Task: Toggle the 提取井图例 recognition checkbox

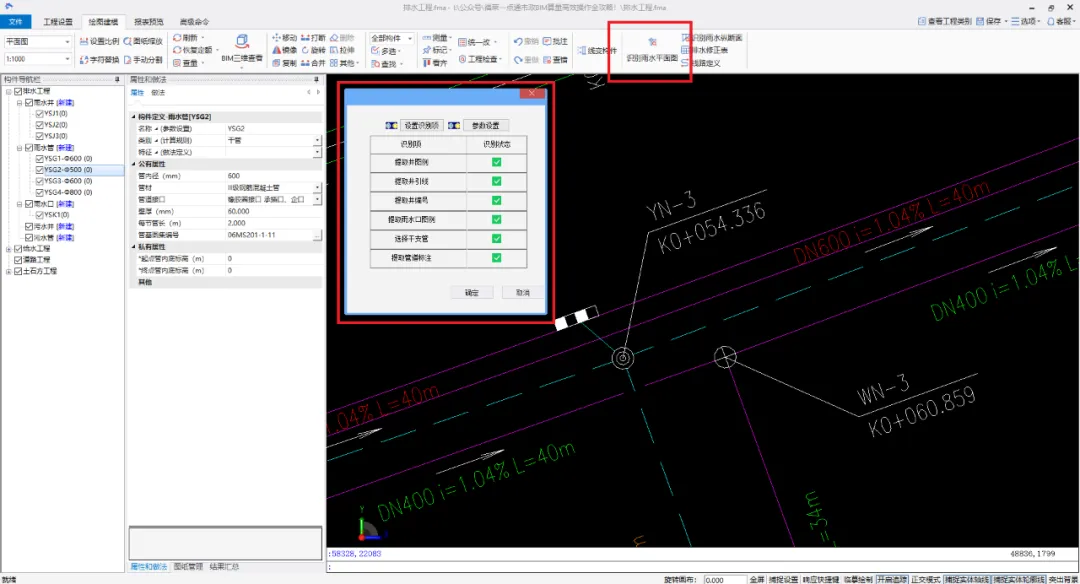Action: point(497,163)
